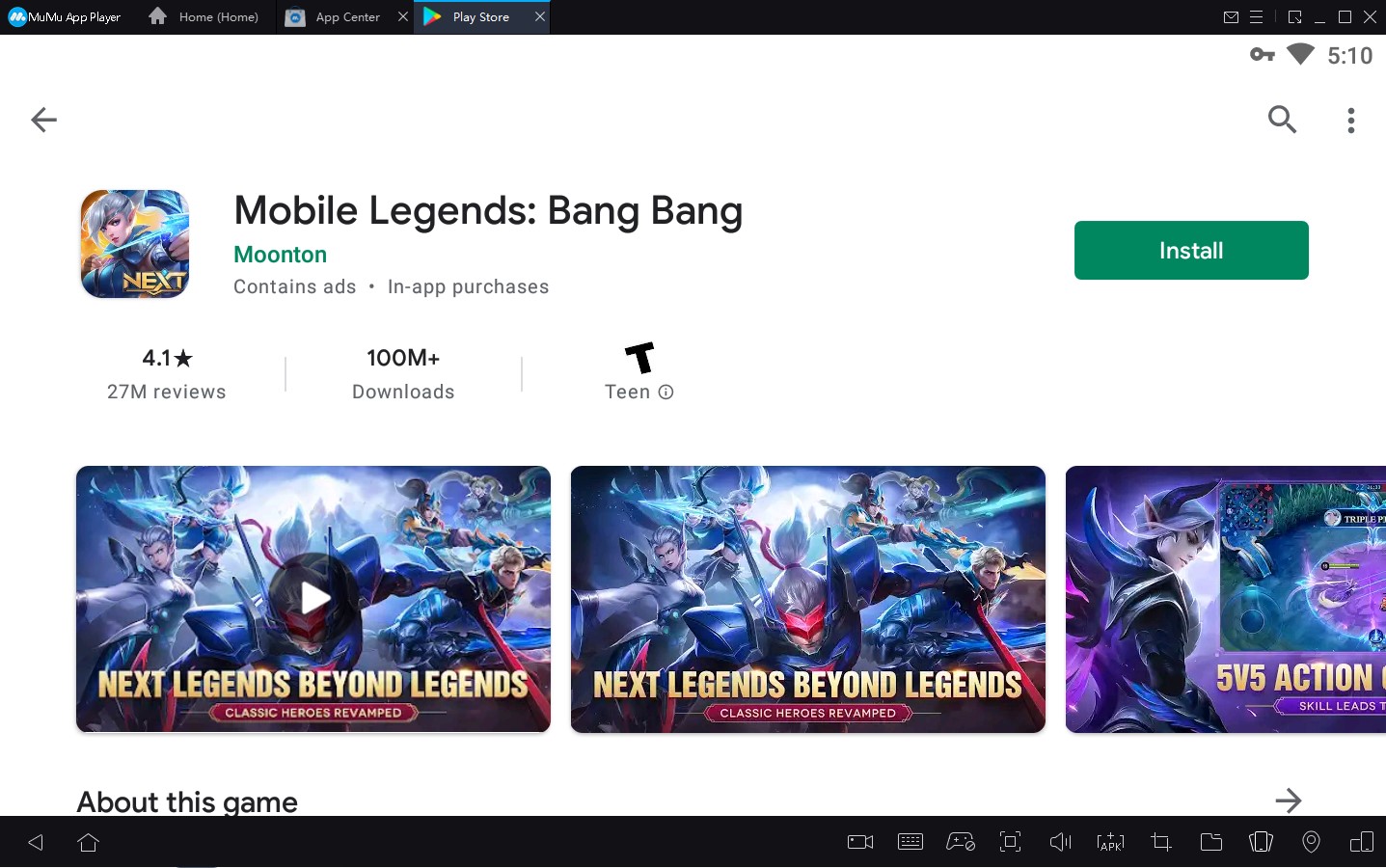Close the App Center tab
This screenshot has width=1386, height=868.
point(403,16)
